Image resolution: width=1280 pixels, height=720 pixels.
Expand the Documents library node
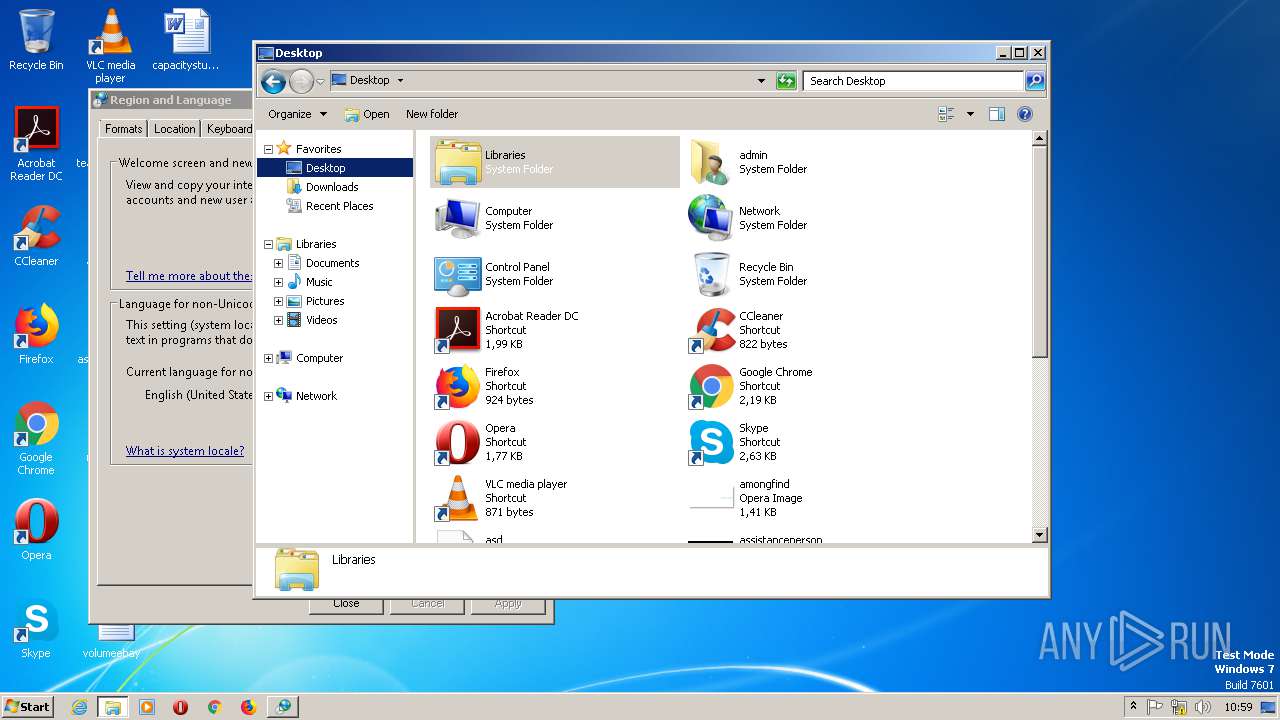(278, 263)
